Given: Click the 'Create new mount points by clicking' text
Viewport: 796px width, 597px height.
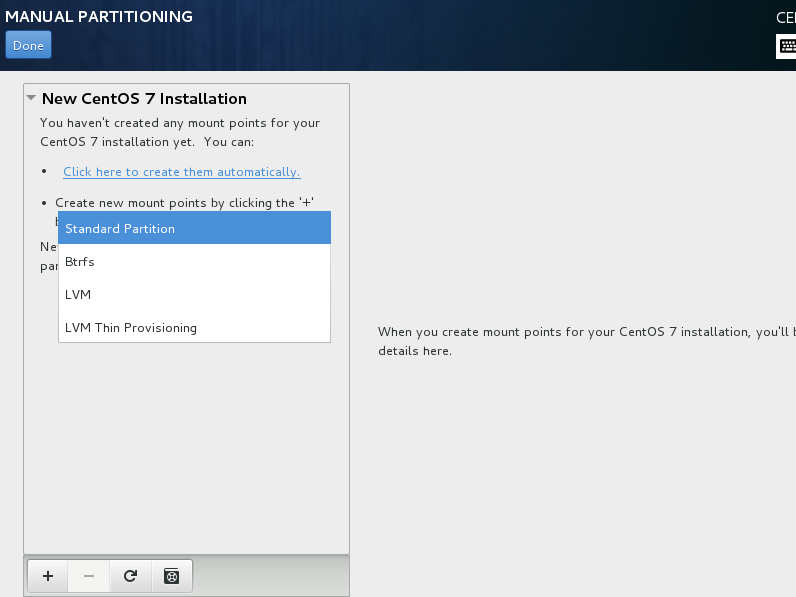Looking at the screenshot, I should click(184, 203).
